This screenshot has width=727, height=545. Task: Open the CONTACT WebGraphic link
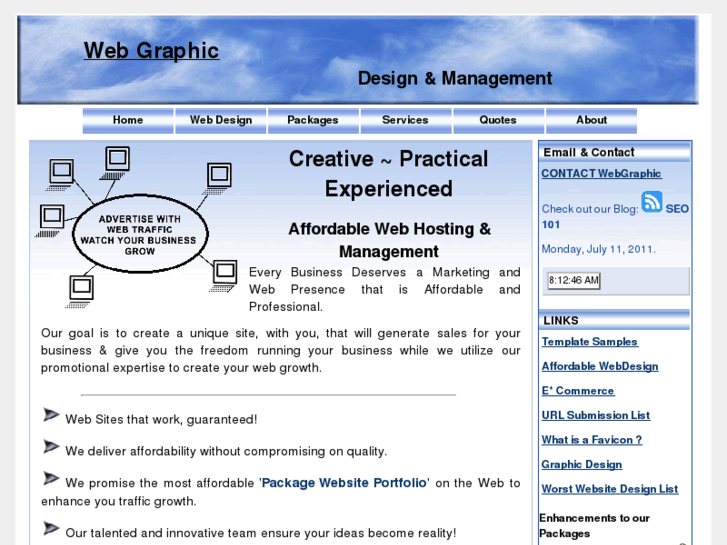pos(601,173)
